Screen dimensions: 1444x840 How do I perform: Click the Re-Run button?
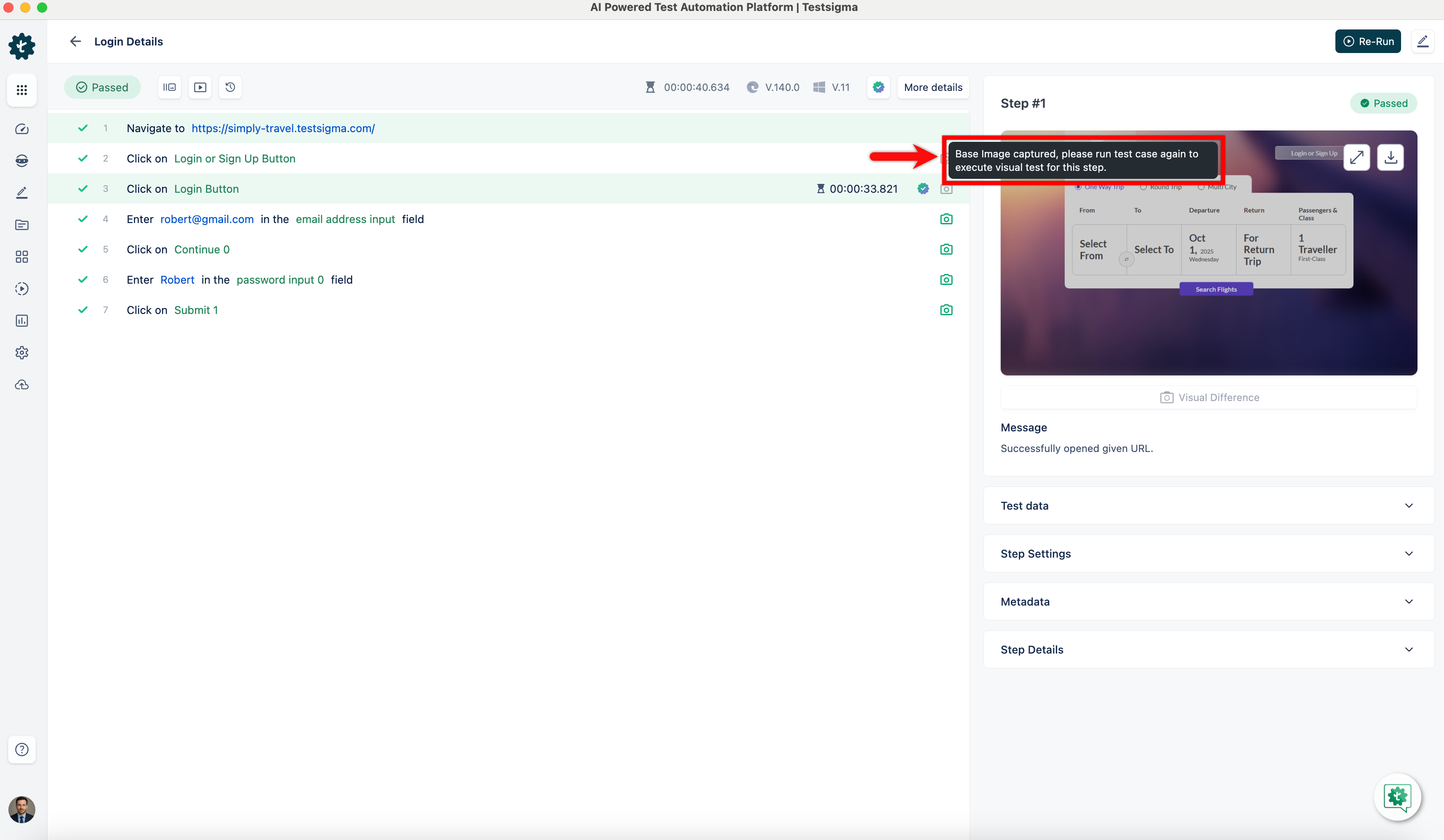(1368, 41)
